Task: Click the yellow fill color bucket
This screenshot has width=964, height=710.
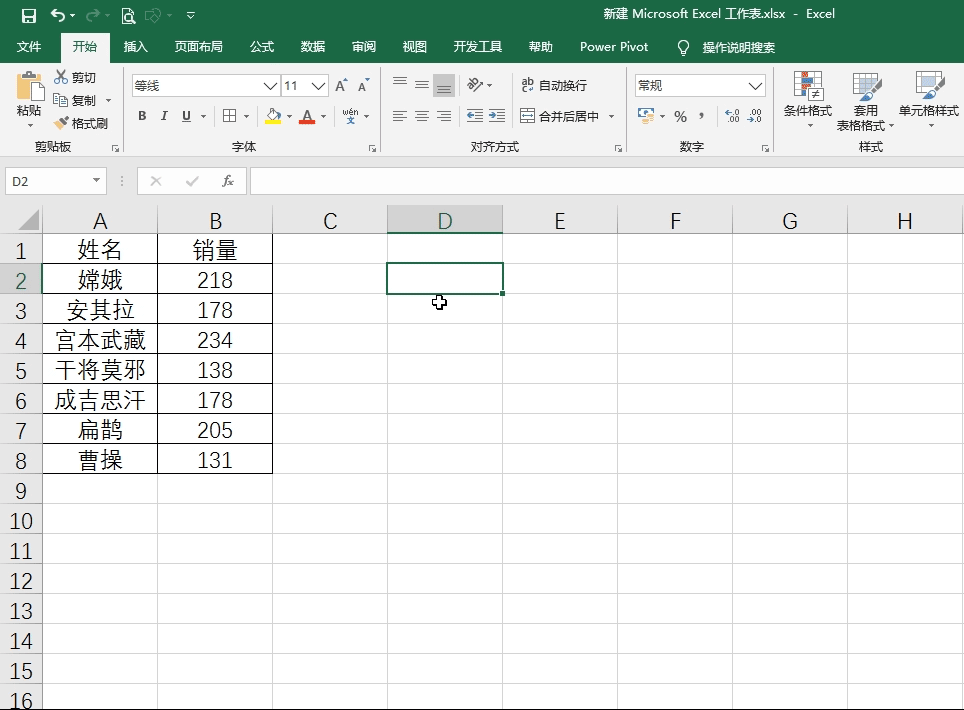Action: [x=273, y=116]
